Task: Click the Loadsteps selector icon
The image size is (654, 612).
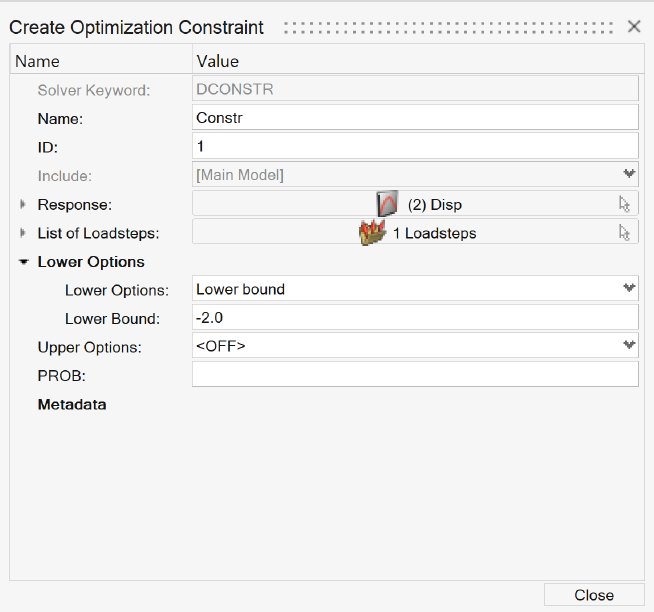Action: click(372, 233)
